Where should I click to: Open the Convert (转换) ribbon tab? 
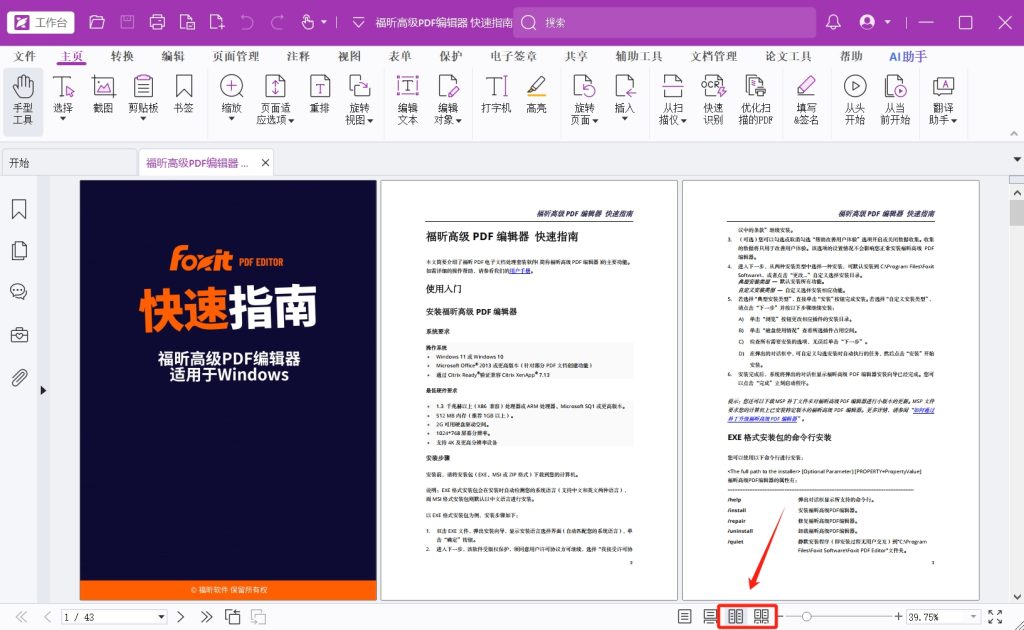point(122,57)
